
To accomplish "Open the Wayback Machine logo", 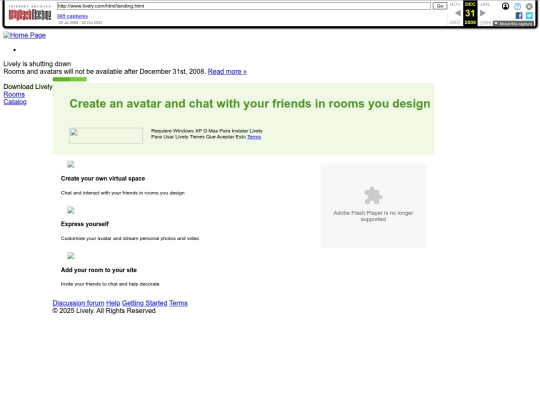I will 30,13.
